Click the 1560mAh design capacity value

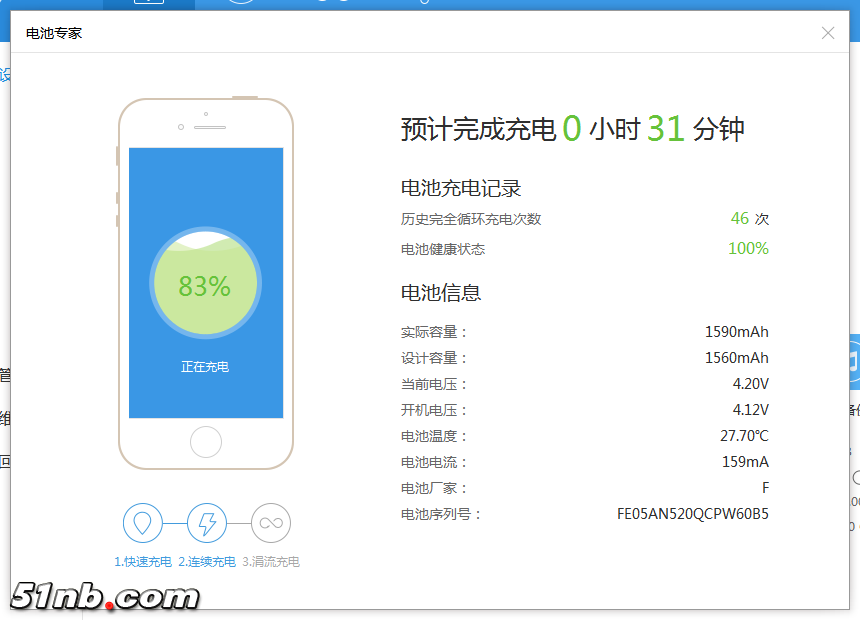736,358
